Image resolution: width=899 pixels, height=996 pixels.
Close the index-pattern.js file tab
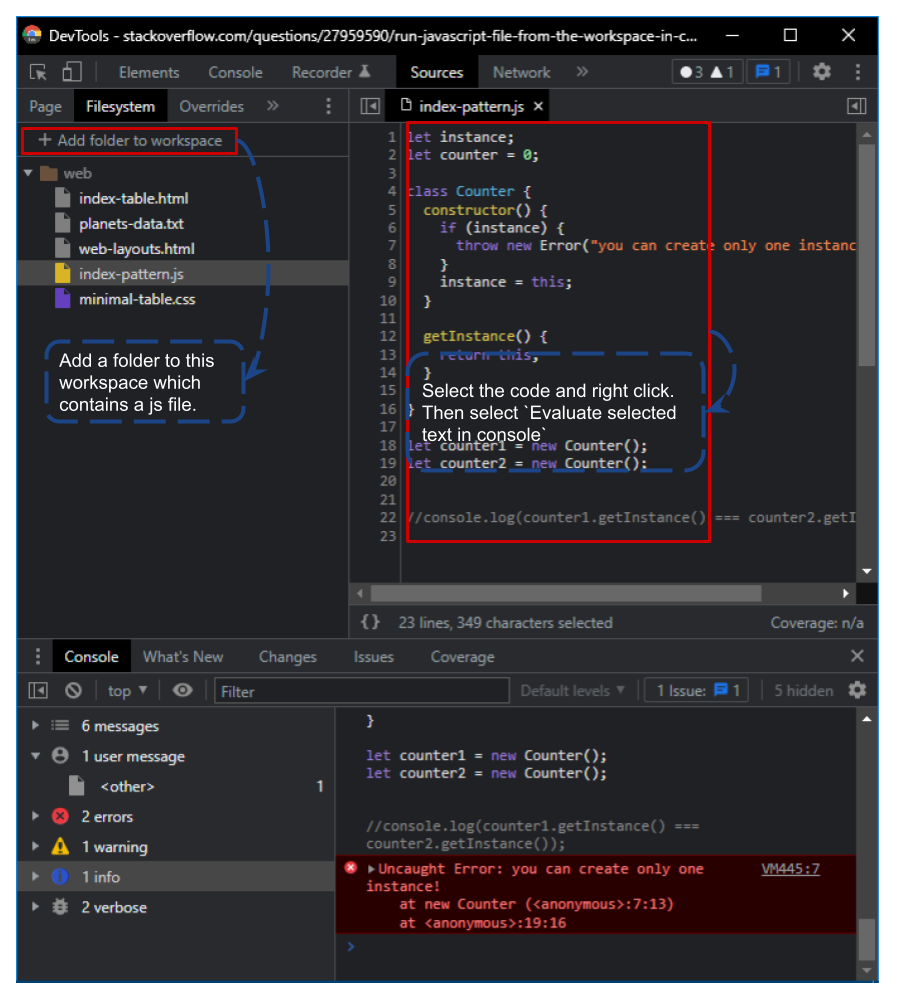[538, 106]
